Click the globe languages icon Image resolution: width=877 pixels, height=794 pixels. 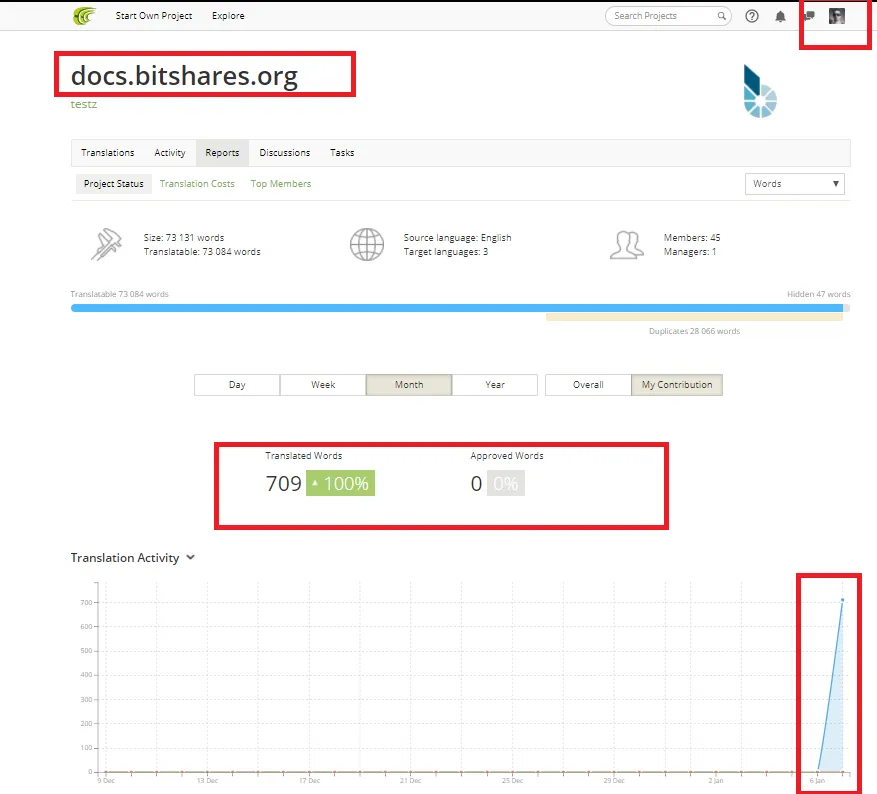(367, 244)
